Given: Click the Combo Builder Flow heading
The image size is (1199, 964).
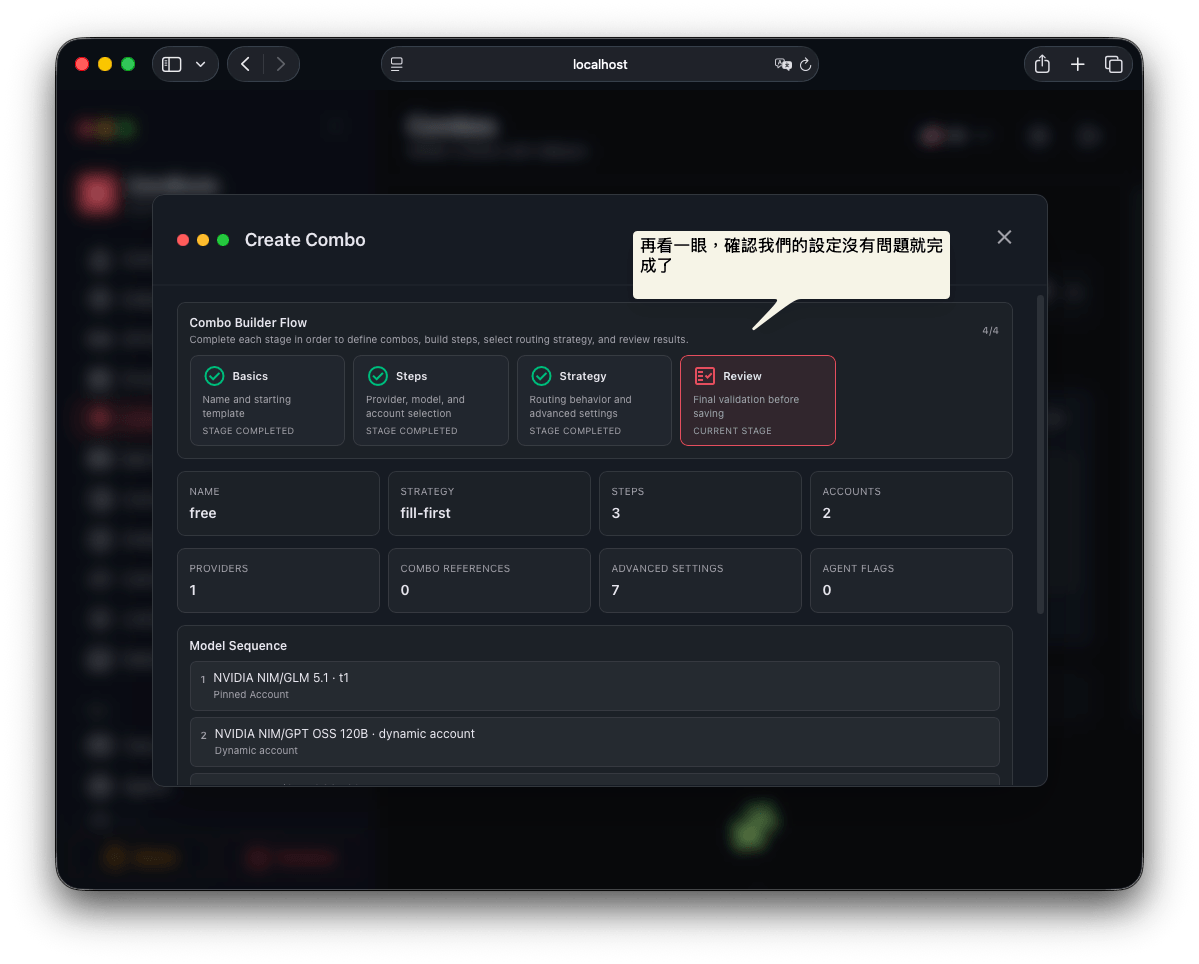Looking at the screenshot, I should (248, 323).
